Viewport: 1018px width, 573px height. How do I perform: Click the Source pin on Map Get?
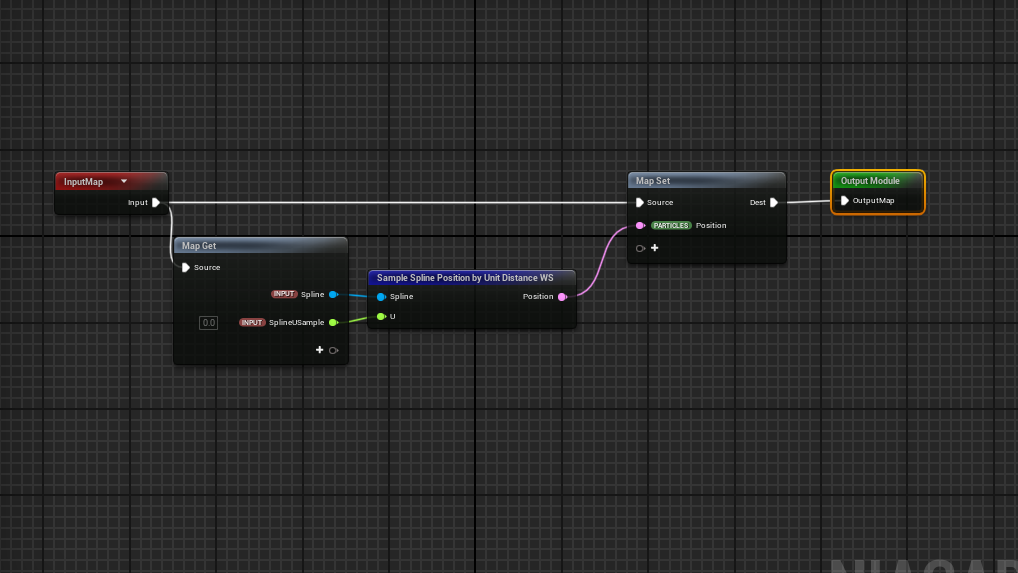click(x=185, y=267)
